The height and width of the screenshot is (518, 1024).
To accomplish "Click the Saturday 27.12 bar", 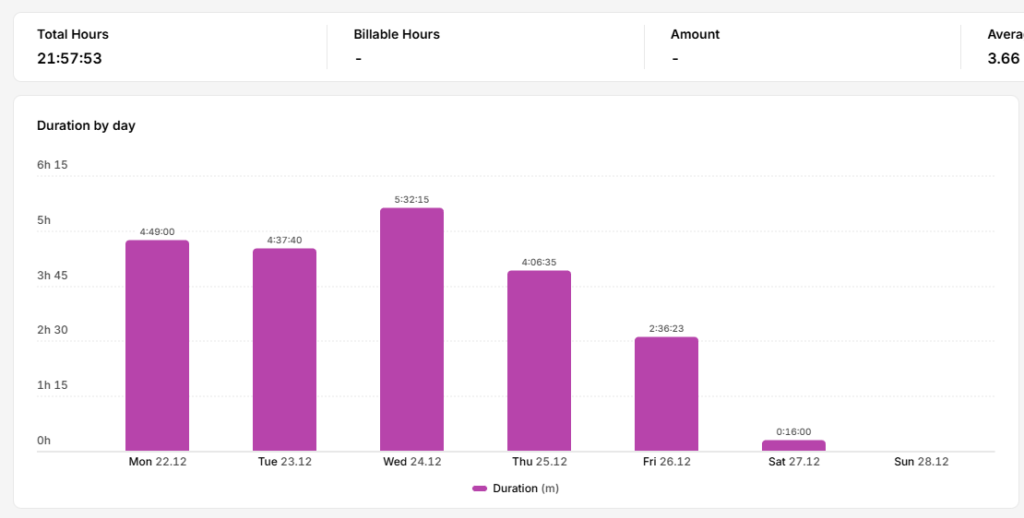I will (794, 445).
